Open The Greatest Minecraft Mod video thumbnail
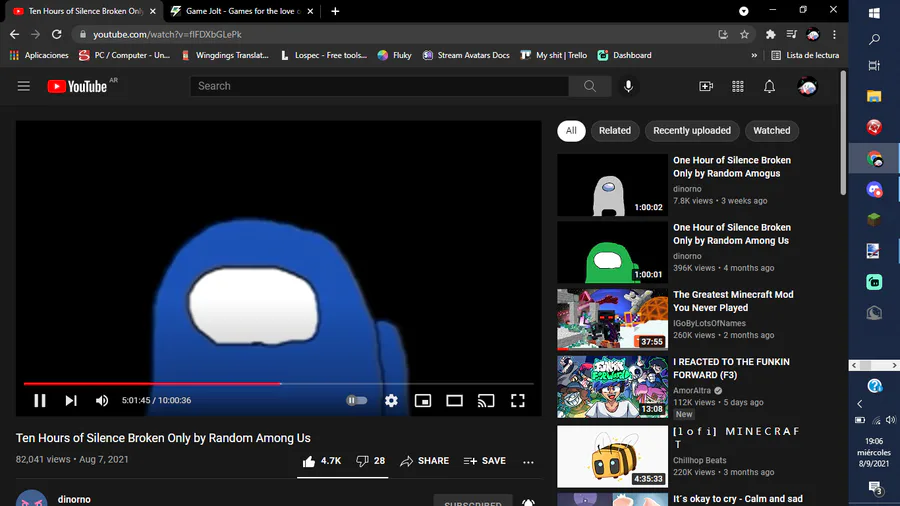The image size is (900, 506). coord(612,319)
